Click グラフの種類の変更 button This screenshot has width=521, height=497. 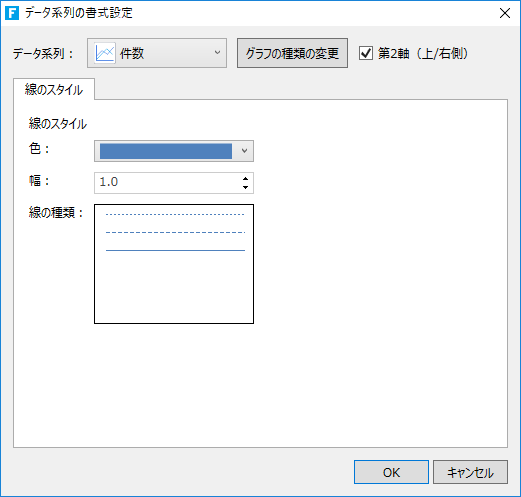point(292,53)
